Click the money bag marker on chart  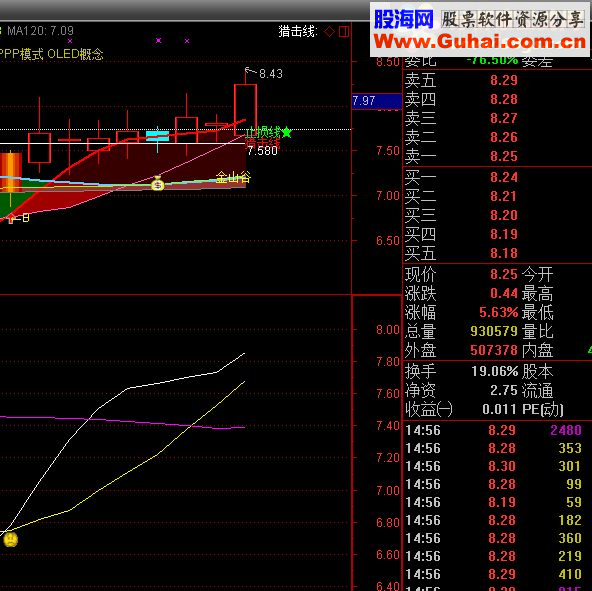[157, 184]
